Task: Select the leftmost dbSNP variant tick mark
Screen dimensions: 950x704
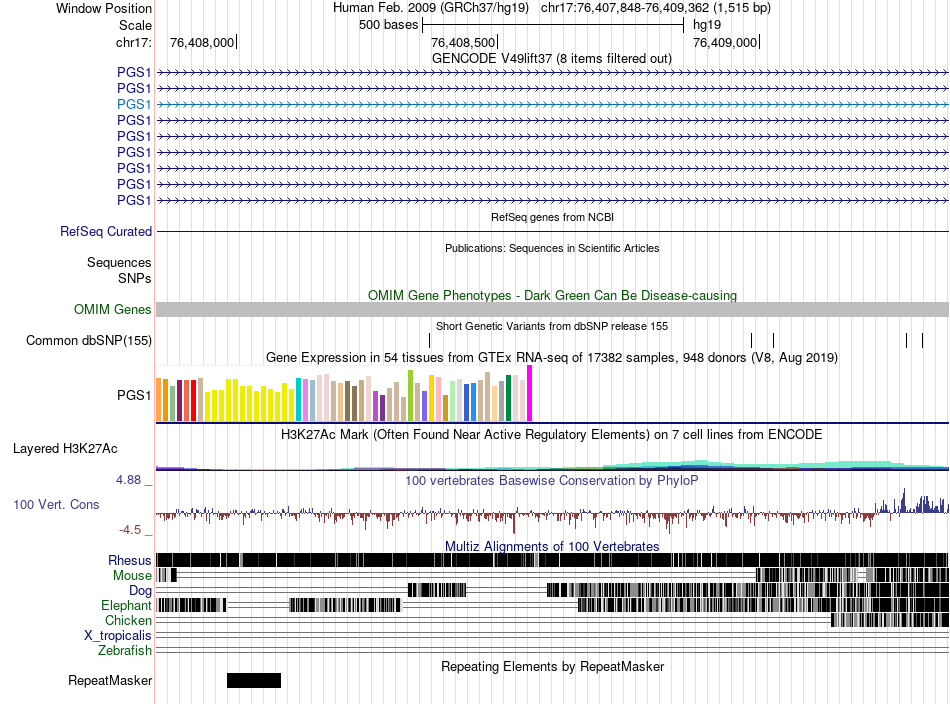Action: pyautogui.click(x=430, y=340)
